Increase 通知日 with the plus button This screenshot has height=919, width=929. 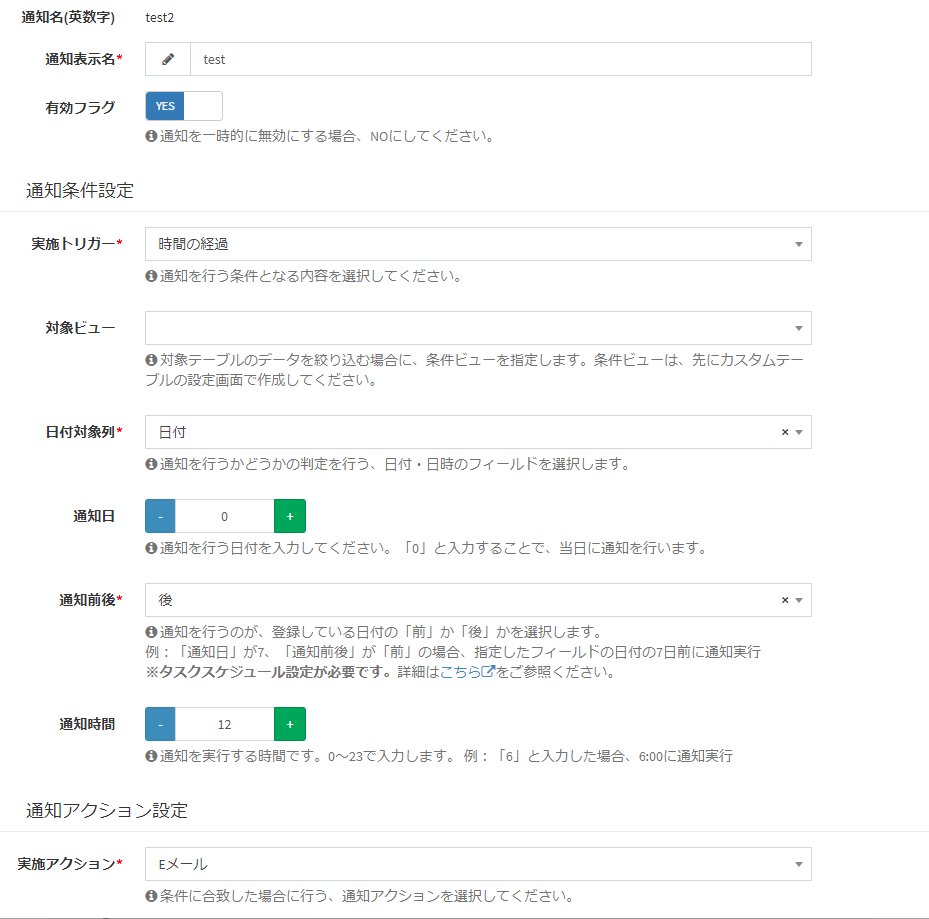tap(290, 516)
